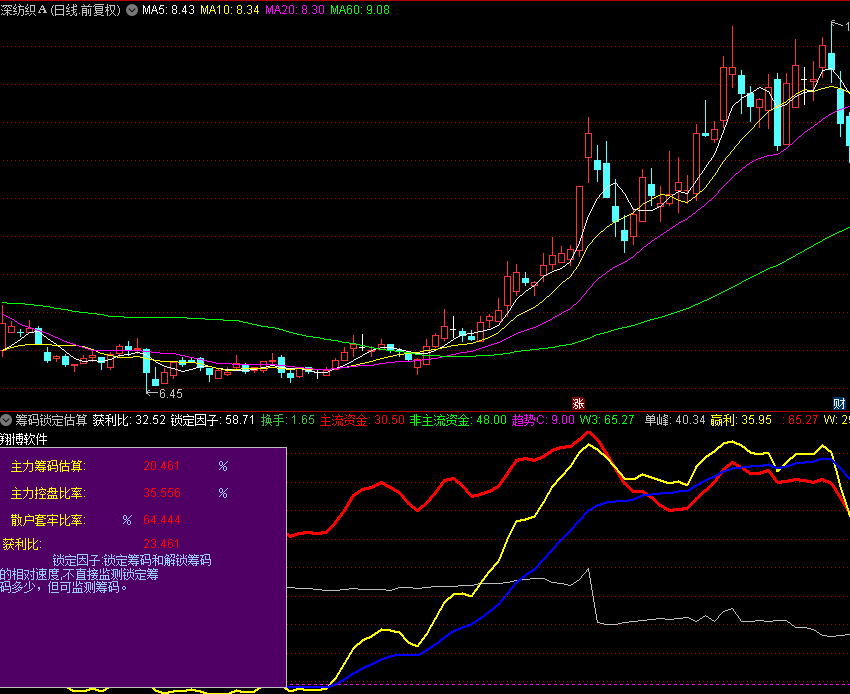Click the 锁定因子: 58.71 value
The height and width of the screenshot is (694, 850).
[212, 420]
